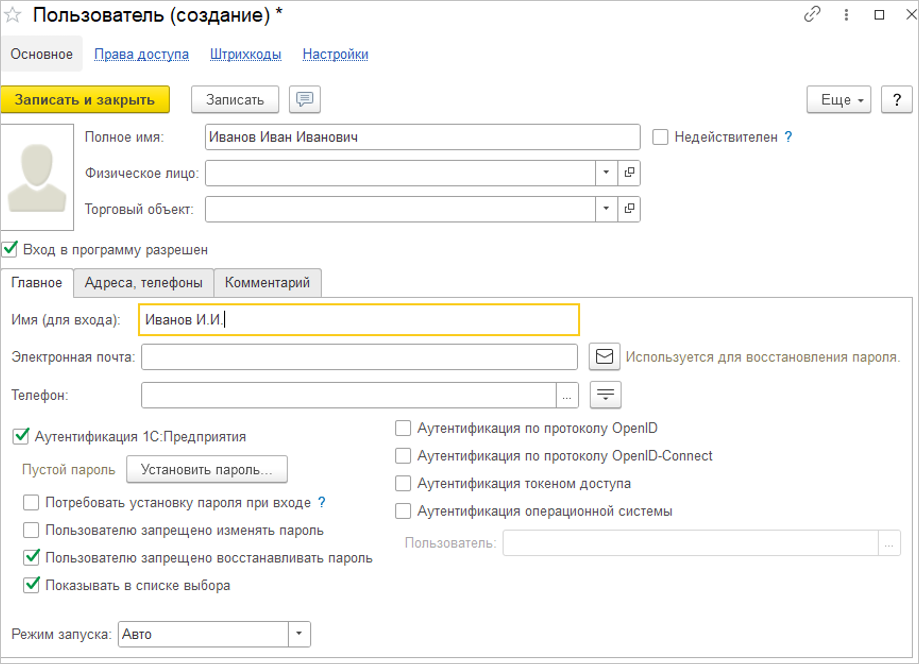Click the Установить пароль button

pos(207,469)
